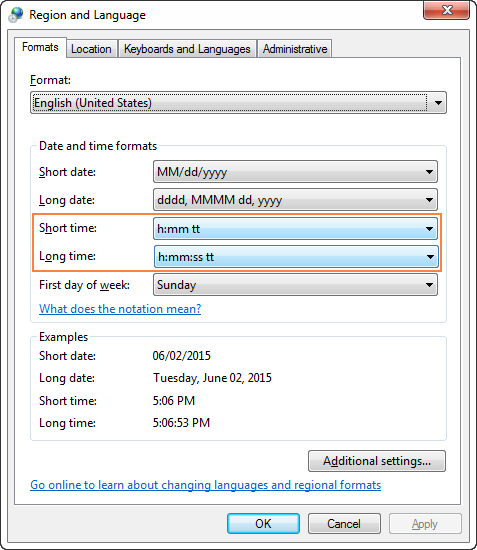Image resolution: width=477 pixels, height=550 pixels.
Task: Click the 'Format:' label
Action: tap(51, 80)
